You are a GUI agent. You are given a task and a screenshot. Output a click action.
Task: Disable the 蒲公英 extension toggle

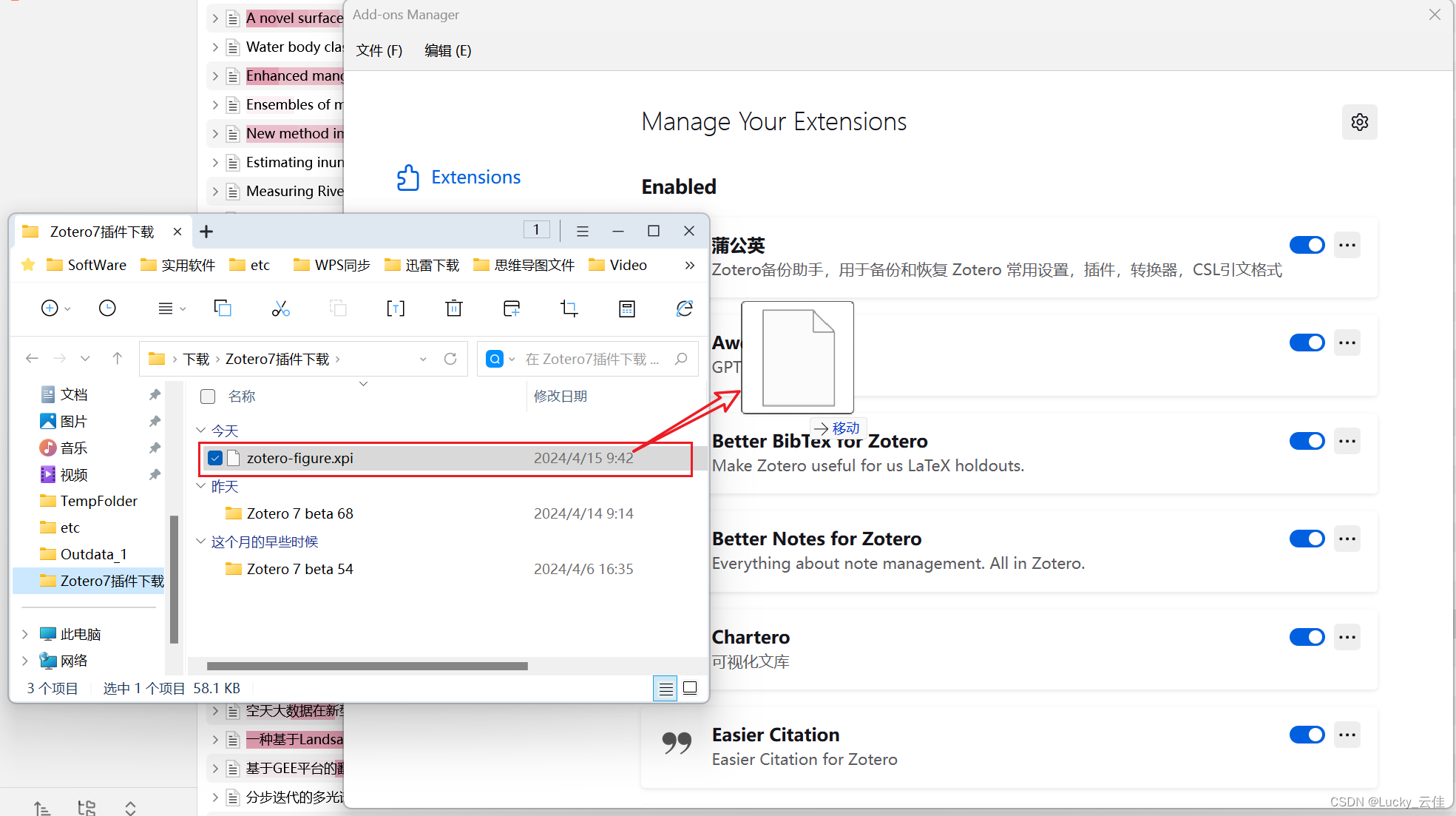tap(1307, 246)
